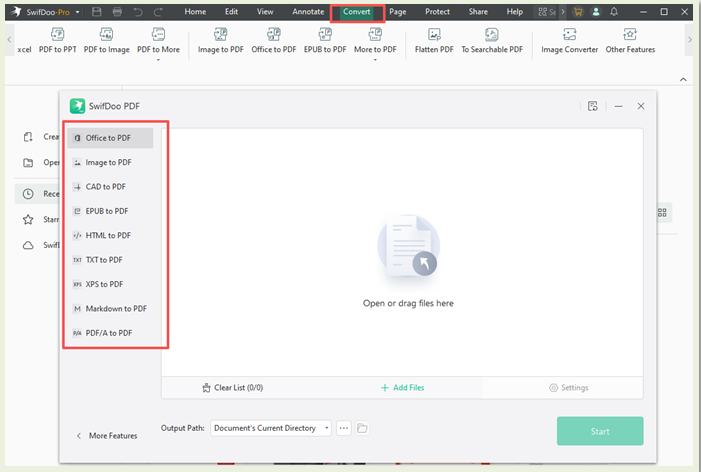Image resolution: width=701 pixels, height=472 pixels.
Task: Go back to More Features
Action: [x=107, y=436]
